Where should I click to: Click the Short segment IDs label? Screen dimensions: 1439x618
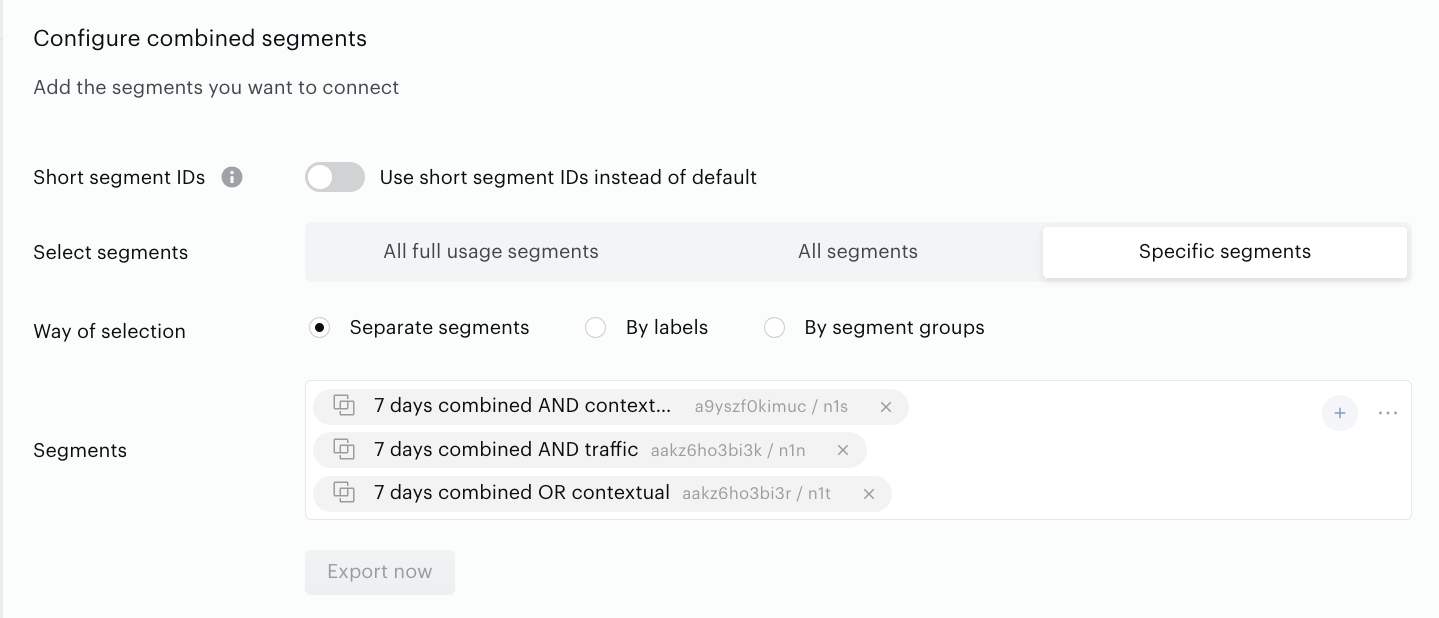click(119, 178)
